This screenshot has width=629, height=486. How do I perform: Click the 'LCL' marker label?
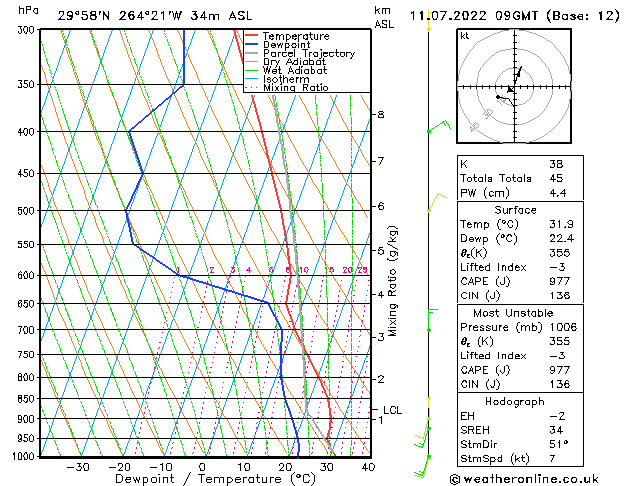(x=392, y=410)
